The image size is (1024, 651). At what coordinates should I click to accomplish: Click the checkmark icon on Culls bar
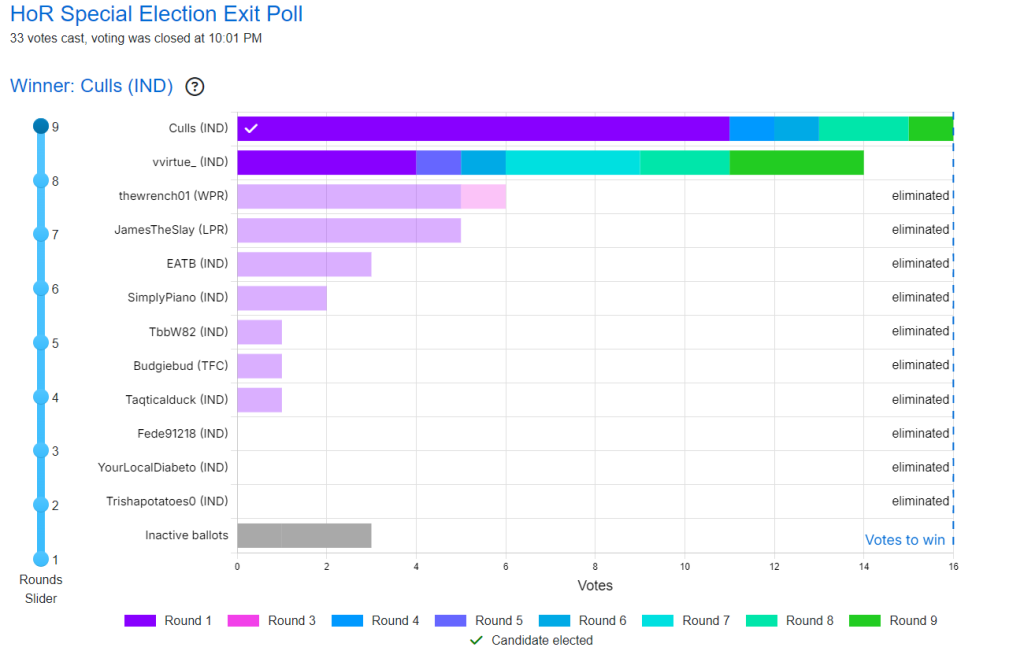tap(251, 128)
